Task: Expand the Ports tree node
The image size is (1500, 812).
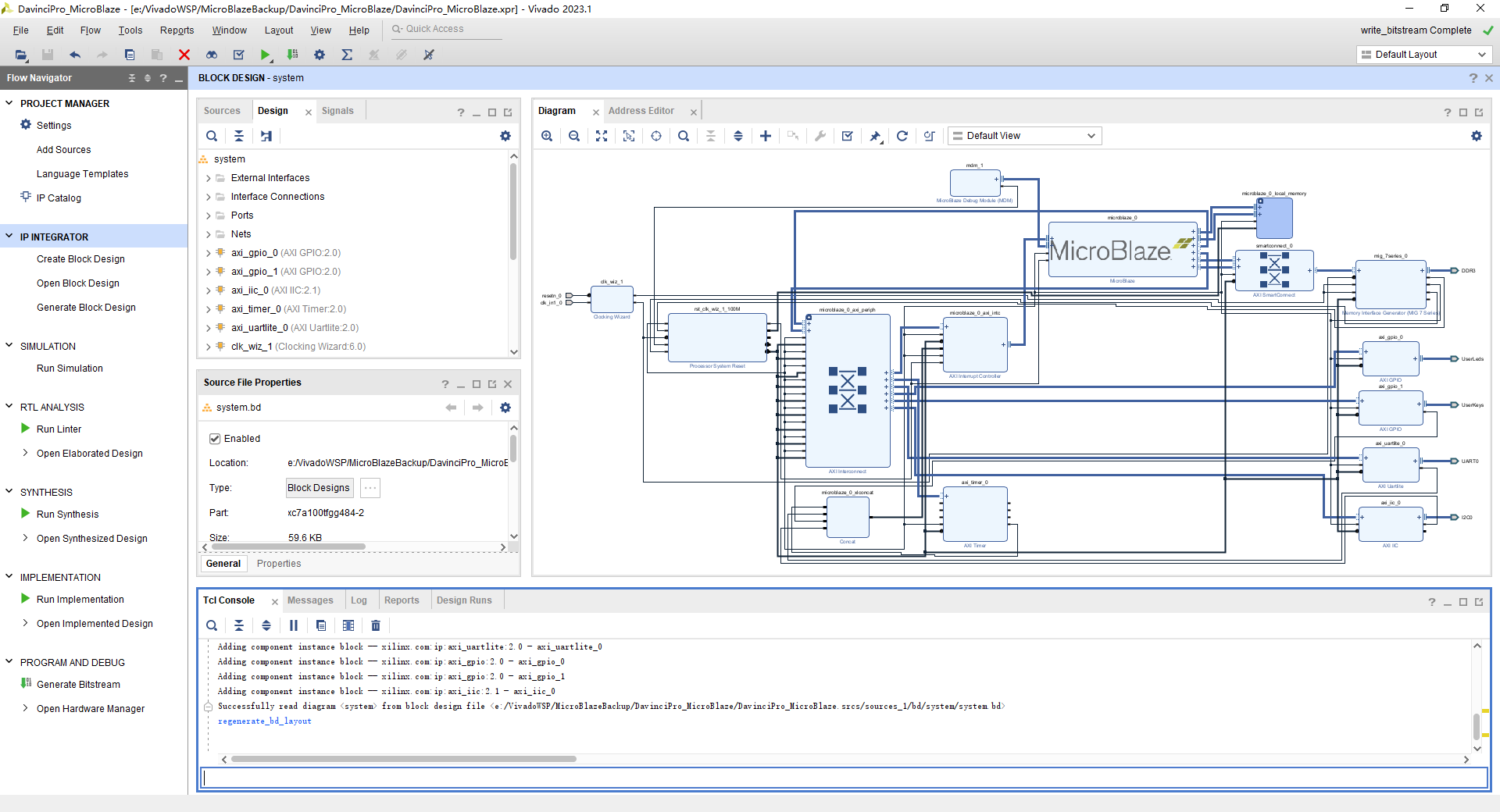Action: click(x=209, y=215)
